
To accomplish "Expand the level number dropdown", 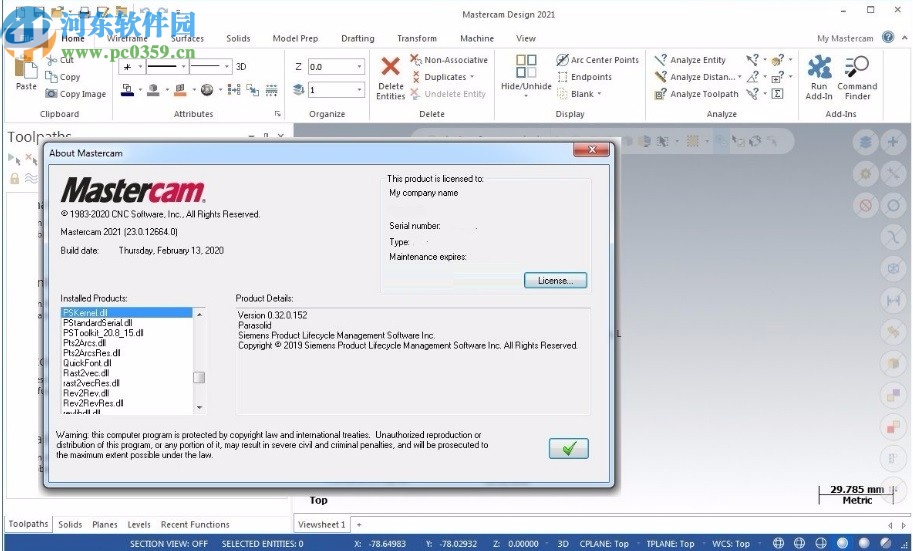I will 359,90.
